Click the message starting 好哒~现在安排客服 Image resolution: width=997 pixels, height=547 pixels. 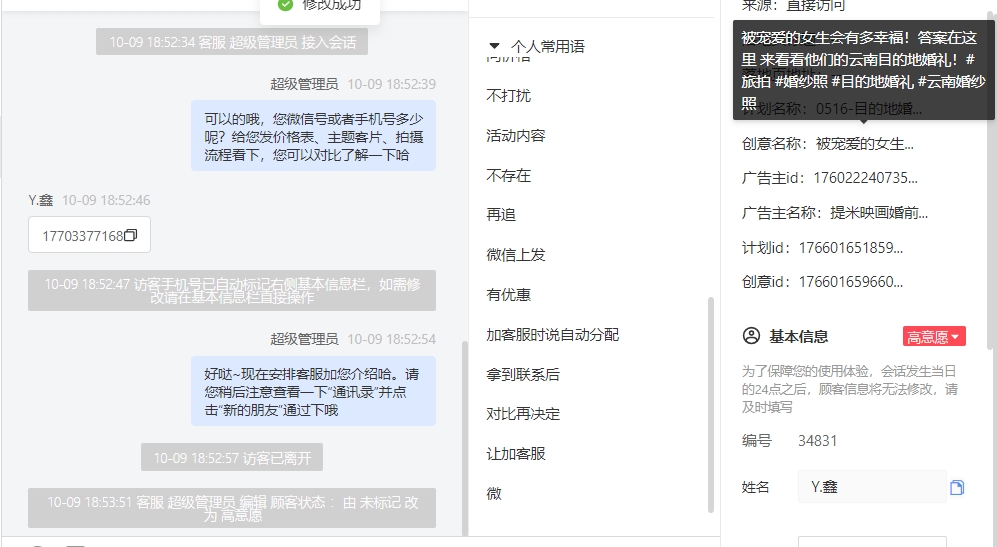coord(313,391)
